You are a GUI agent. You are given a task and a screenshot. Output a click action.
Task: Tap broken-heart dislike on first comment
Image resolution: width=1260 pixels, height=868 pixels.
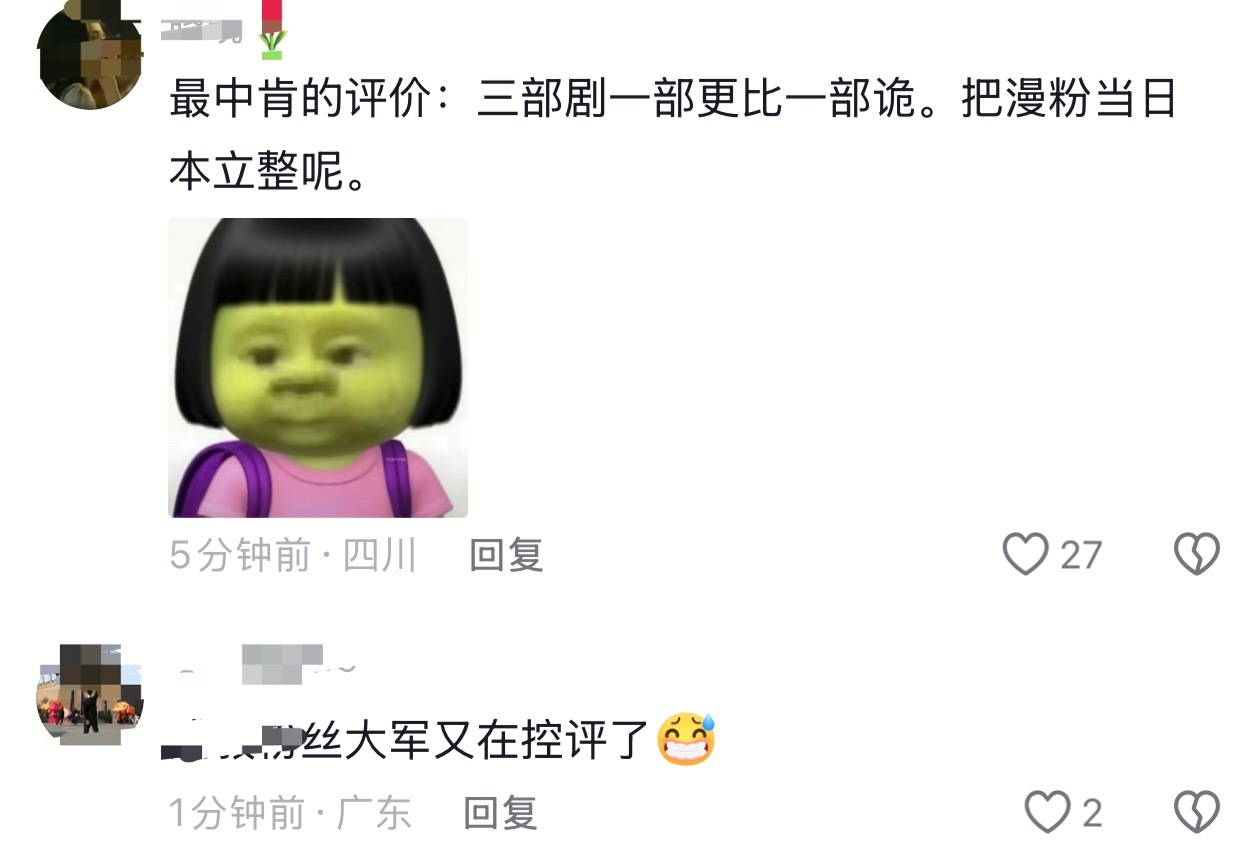point(1197,554)
